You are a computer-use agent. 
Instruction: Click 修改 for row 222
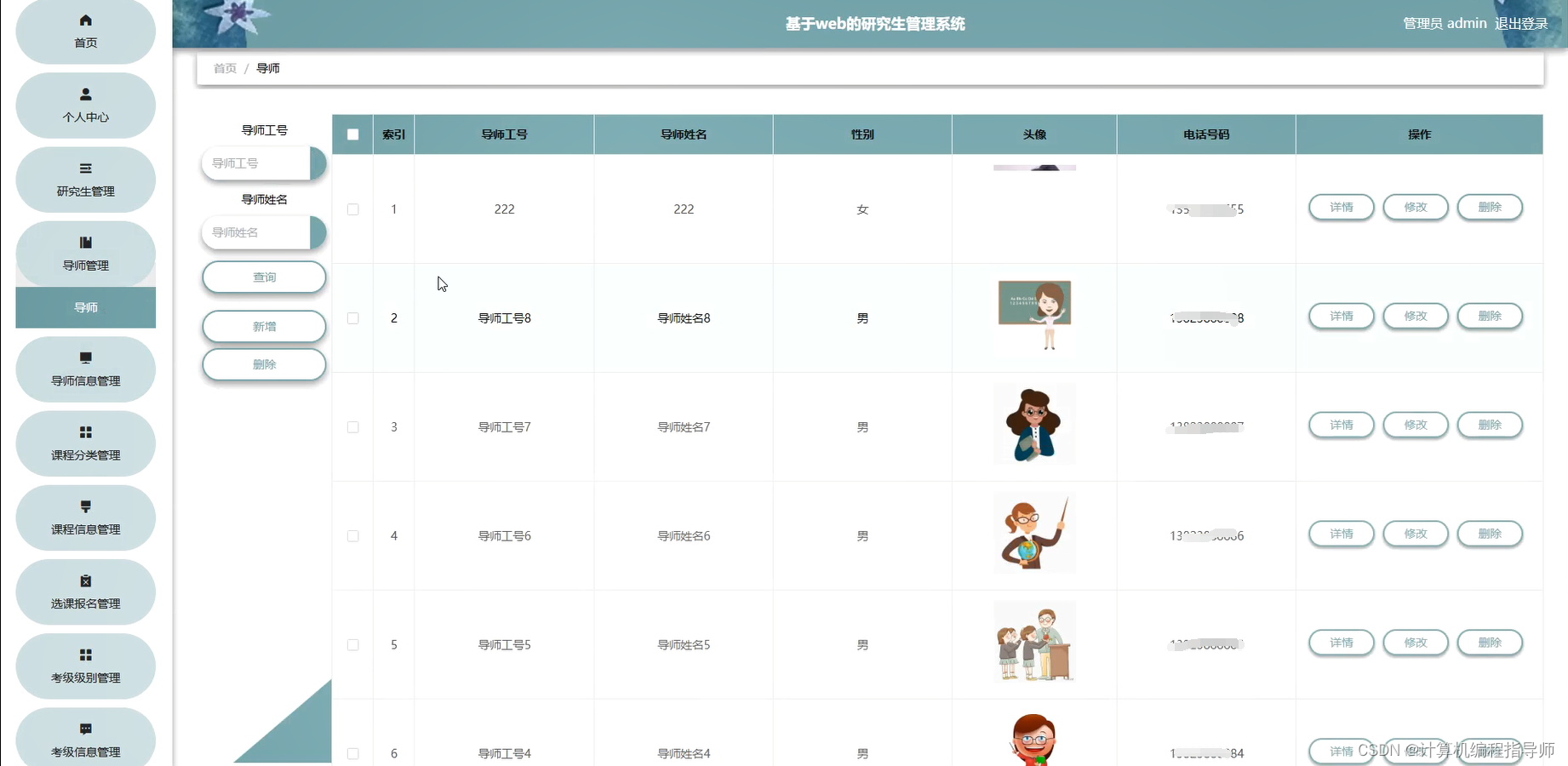point(1416,207)
